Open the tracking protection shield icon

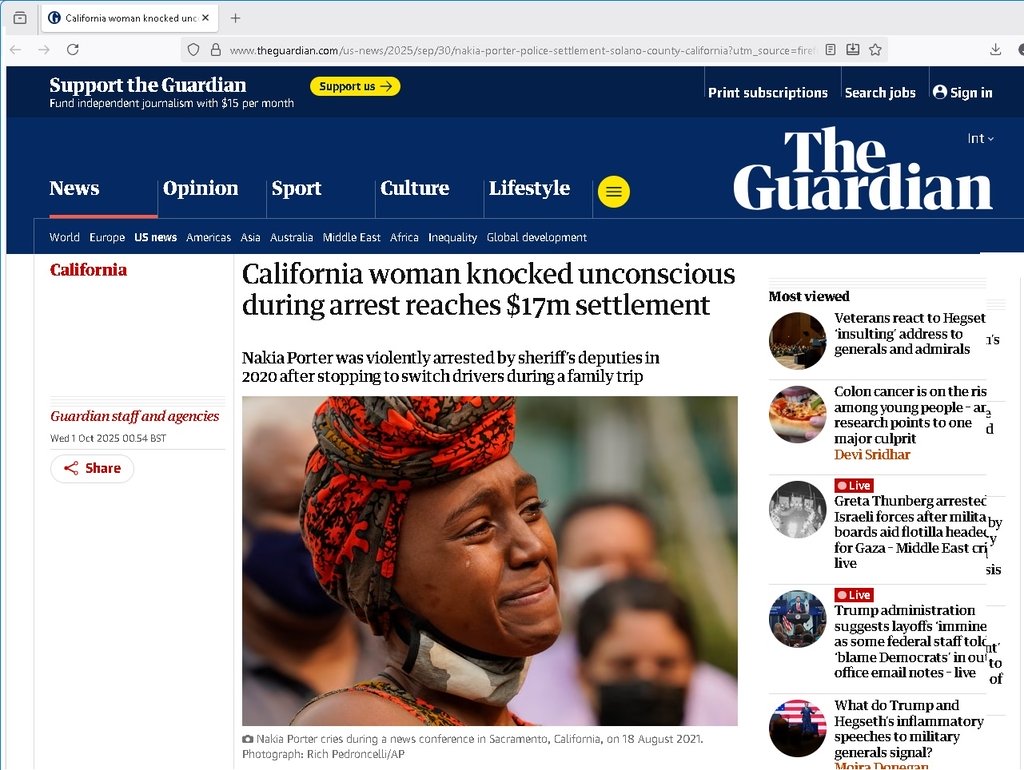tap(193, 50)
